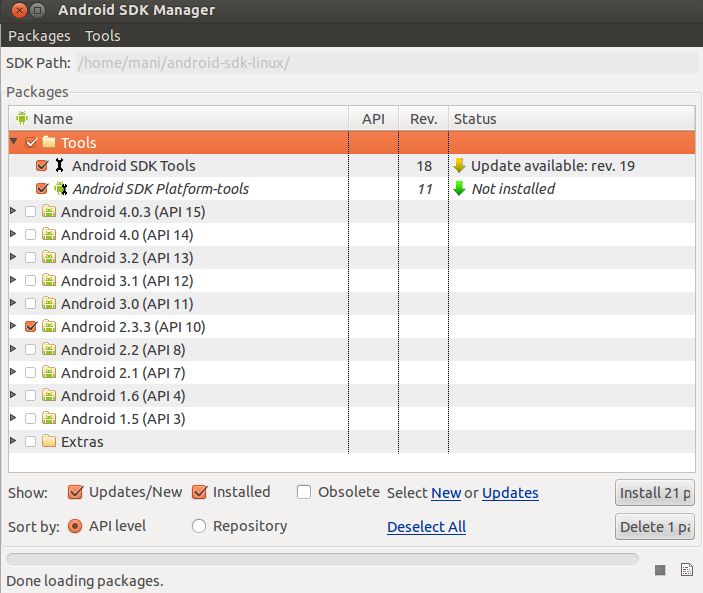The image size is (703, 593).
Task: Click the Name column header
Action: [178, 118]
